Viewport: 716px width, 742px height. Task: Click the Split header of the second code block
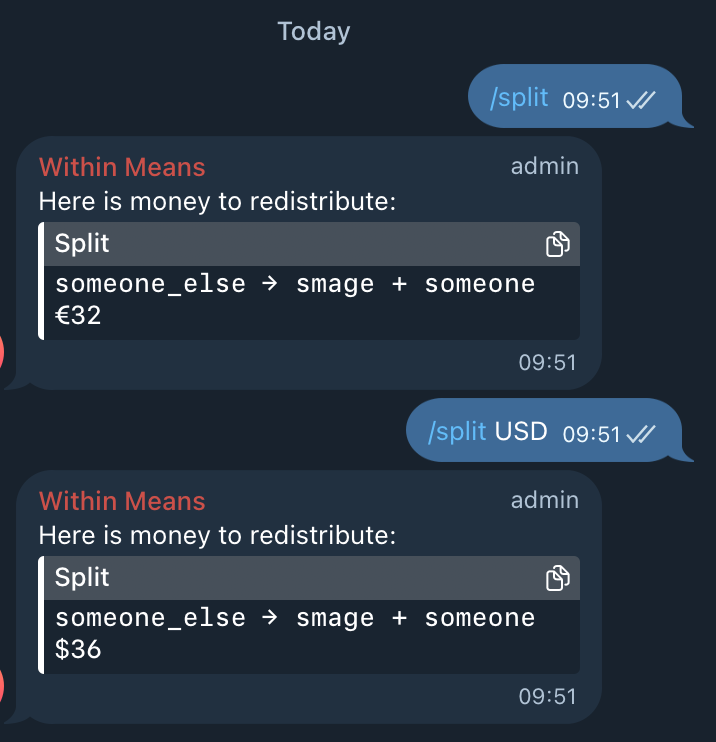pyautogui.click(x=82, y=577)
